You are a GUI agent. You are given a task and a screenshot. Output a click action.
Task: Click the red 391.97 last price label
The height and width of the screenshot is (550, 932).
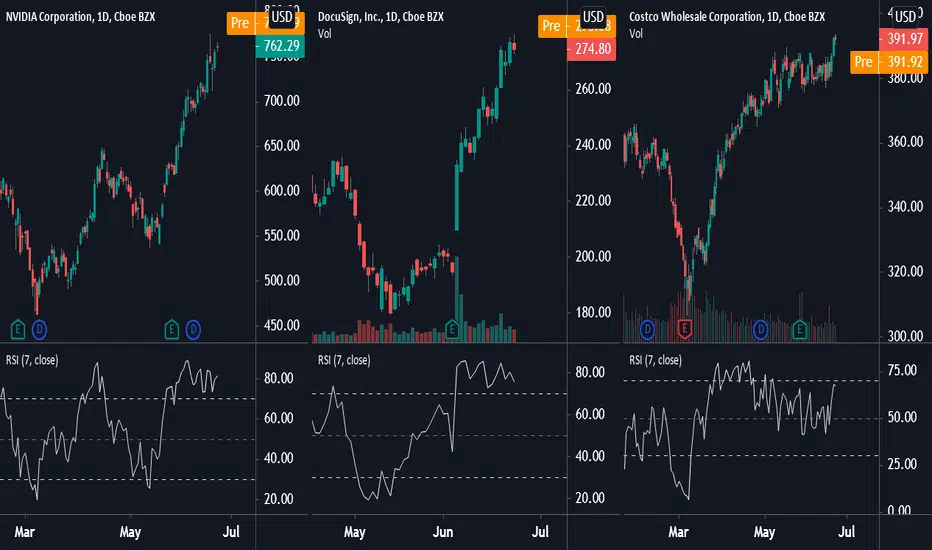pyautogui.click(x=903, y=39)
